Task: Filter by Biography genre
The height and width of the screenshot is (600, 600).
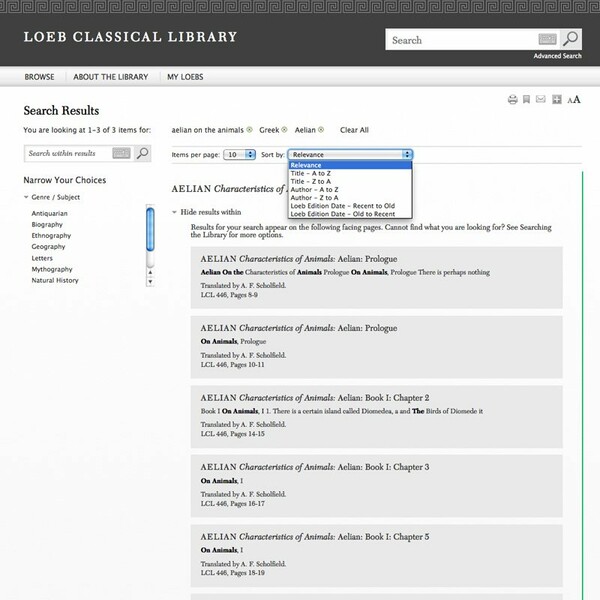Action: click(x=47, y=225)
